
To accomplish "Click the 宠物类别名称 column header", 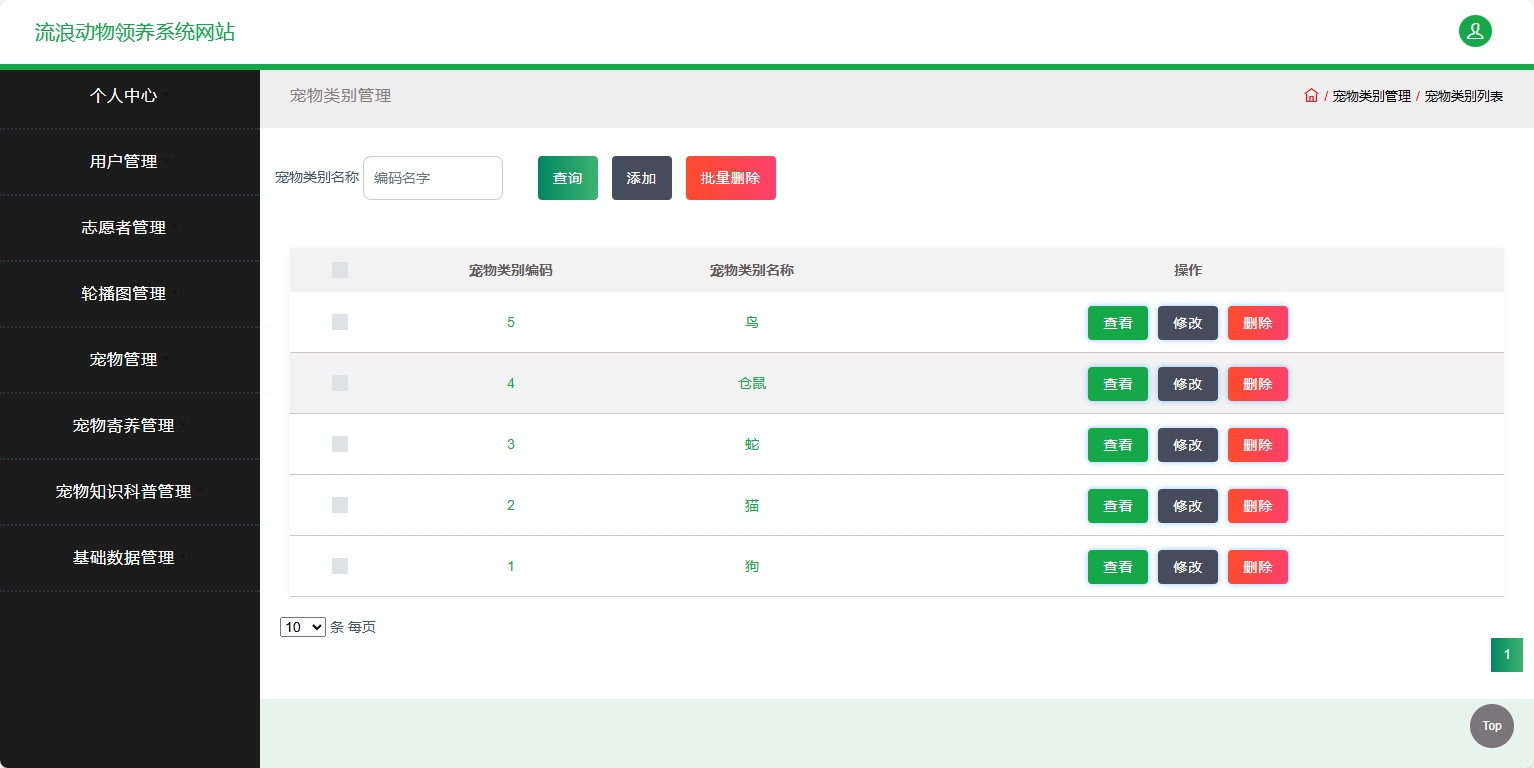I will pos(752,270).
